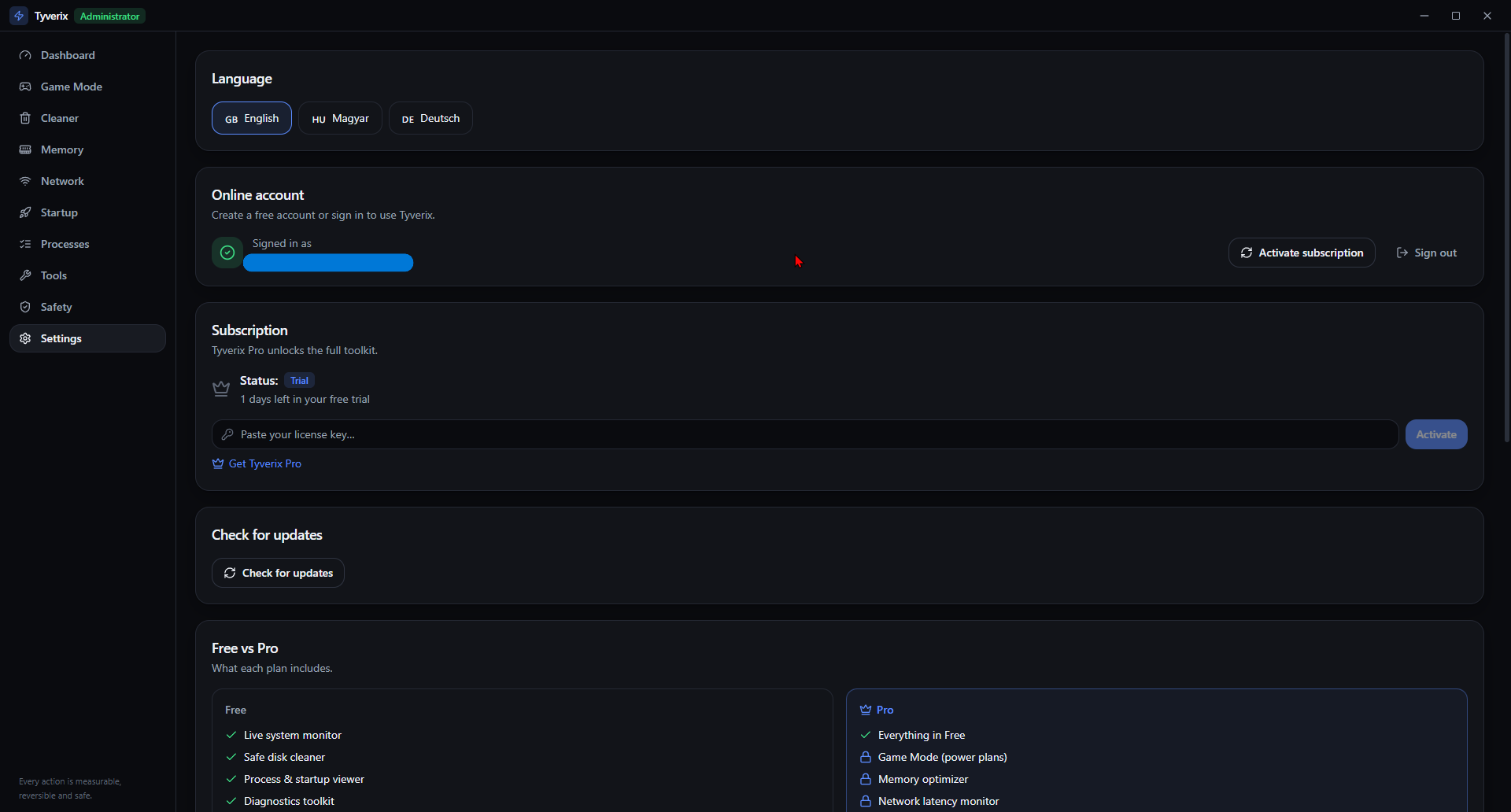This screenshot has width=1511, height=812.
Task: Click the checkmark beside Live system monitor
Action: [231, 735]
